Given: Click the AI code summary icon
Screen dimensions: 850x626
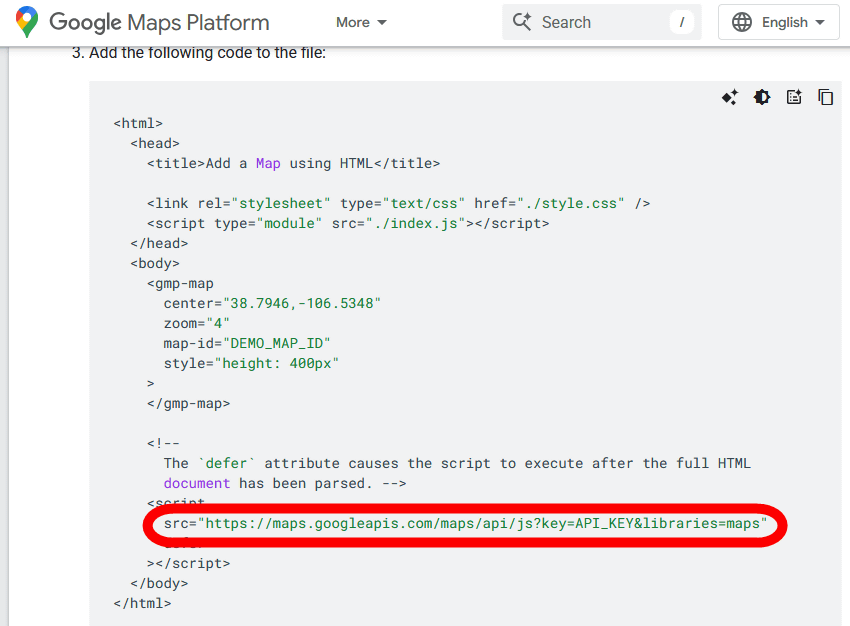Looking at the screenshot, I should coord(794,97).
